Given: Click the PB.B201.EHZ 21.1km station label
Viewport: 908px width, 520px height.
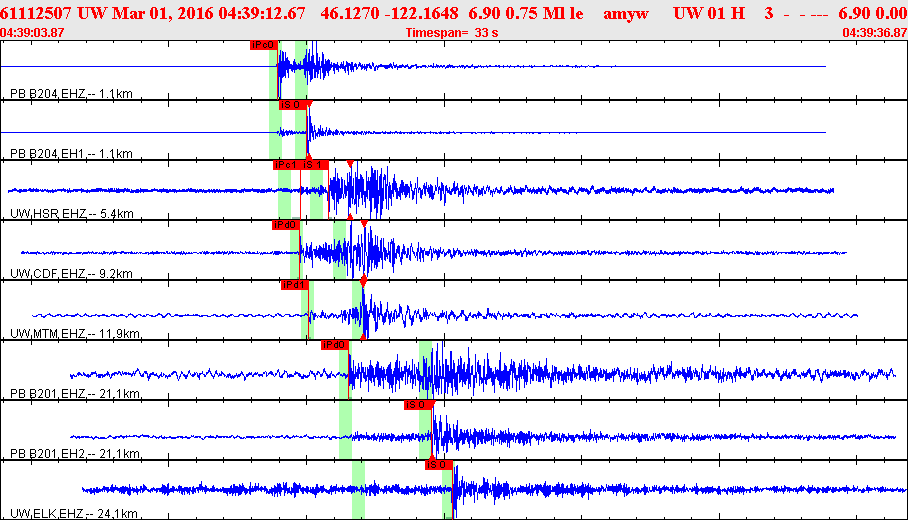Looking at the screenshot, I should (x=75, y=394).
